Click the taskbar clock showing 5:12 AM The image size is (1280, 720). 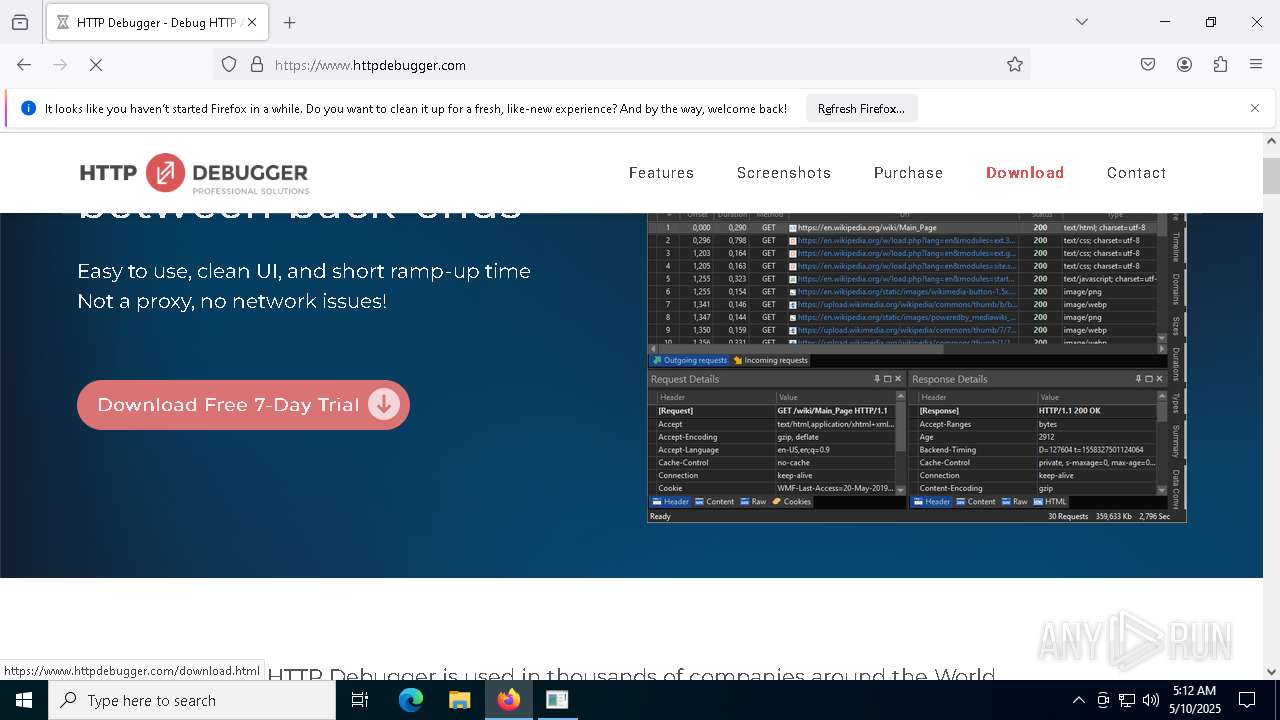click(x=1194, y=700)
